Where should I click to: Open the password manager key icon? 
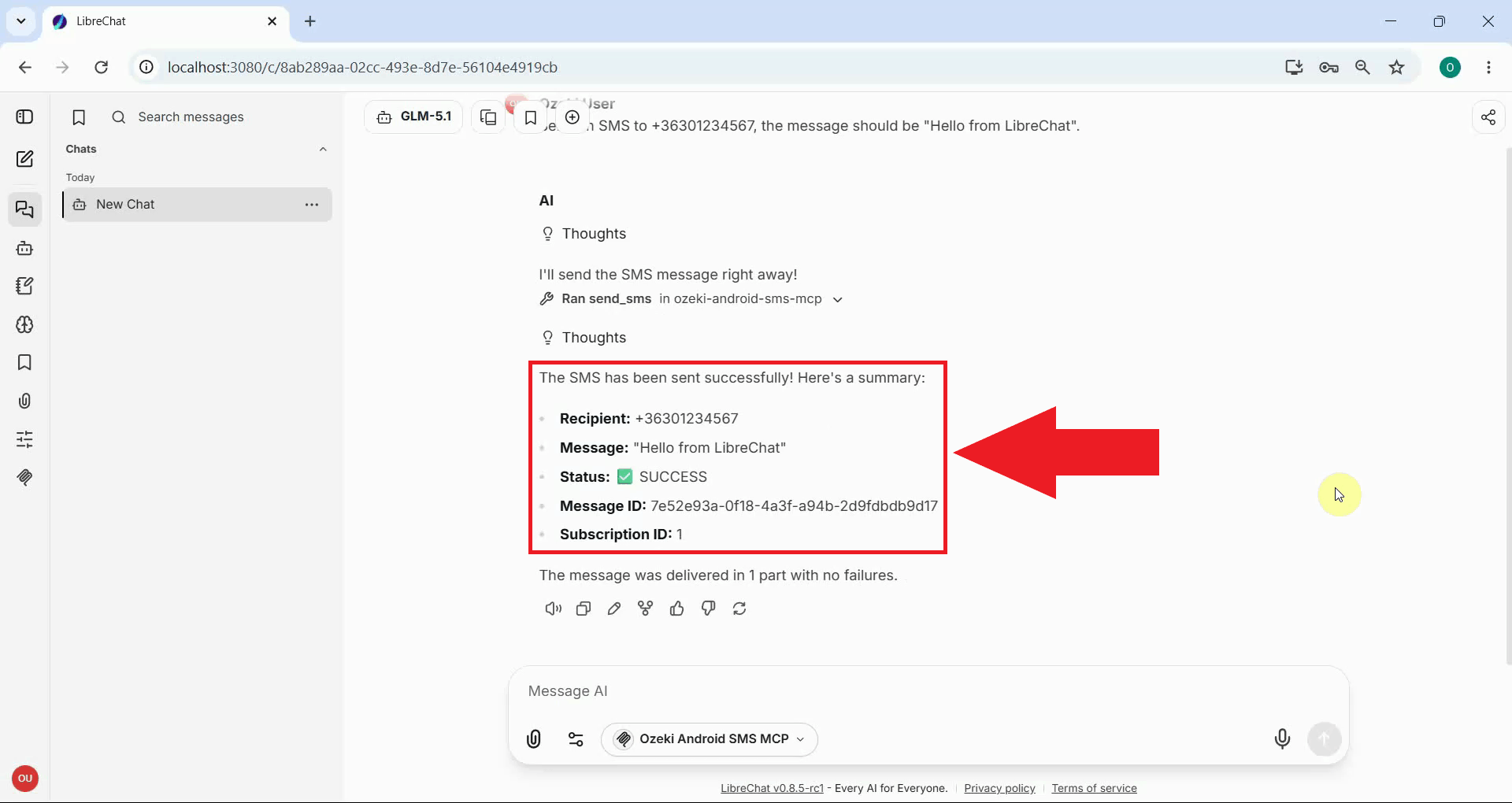[1329, 68]
